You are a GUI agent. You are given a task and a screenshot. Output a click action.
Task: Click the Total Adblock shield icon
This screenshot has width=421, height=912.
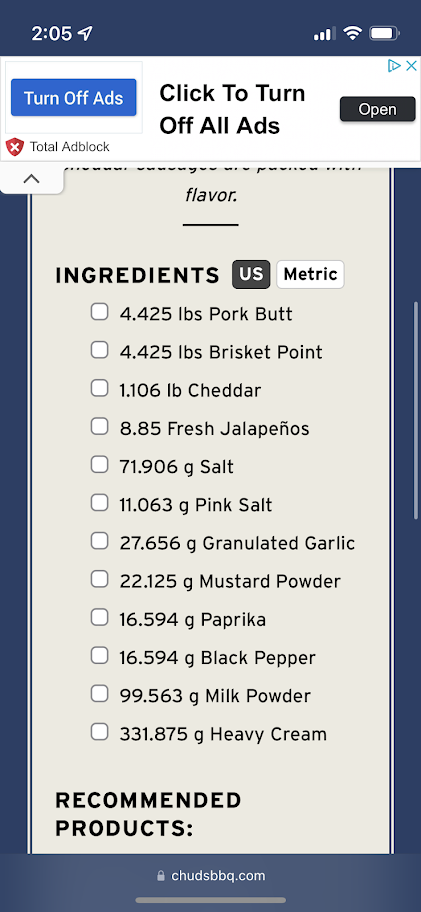pos(15,147)
